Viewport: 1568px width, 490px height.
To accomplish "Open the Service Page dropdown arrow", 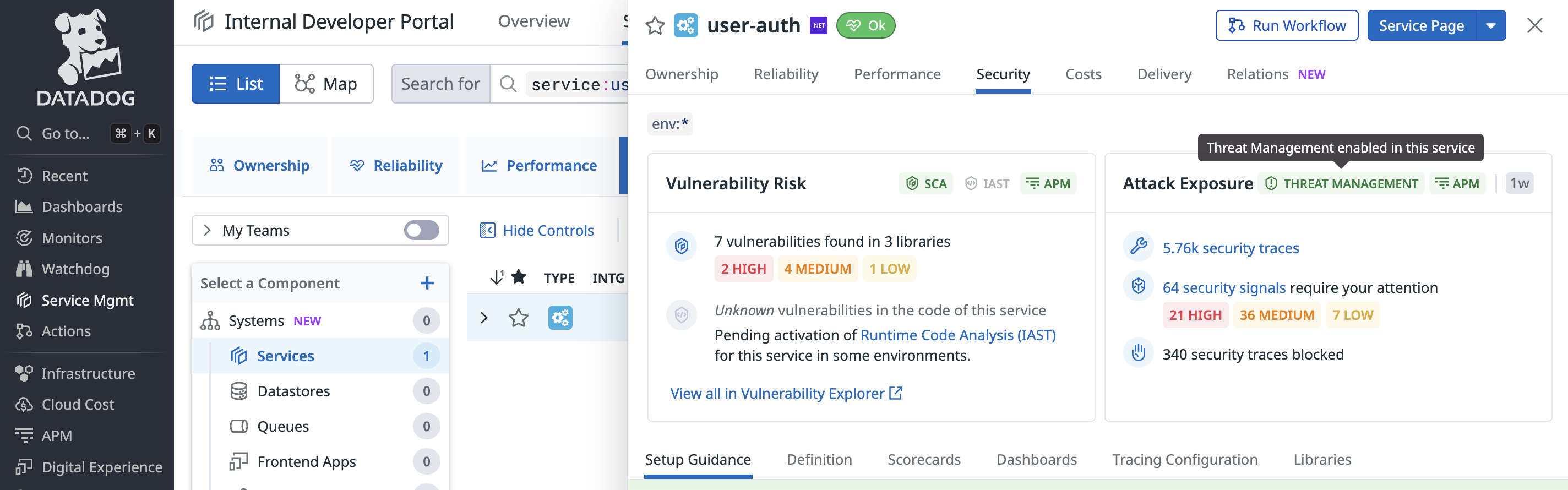I will tap(1491, 25).
